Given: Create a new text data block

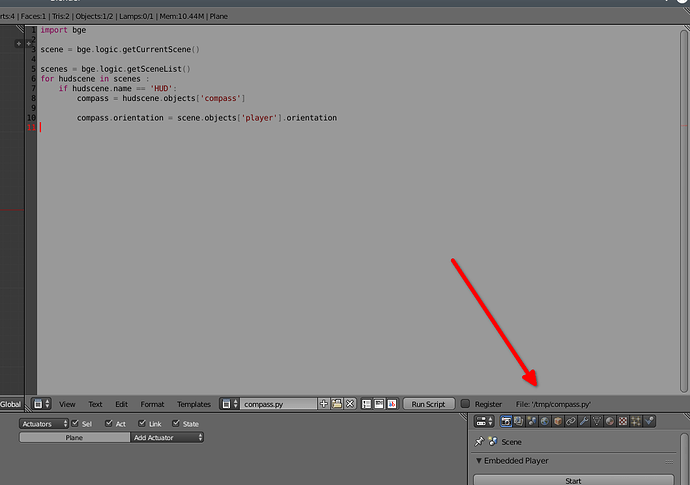Looking at the screenshot, I should click(323, 404).
